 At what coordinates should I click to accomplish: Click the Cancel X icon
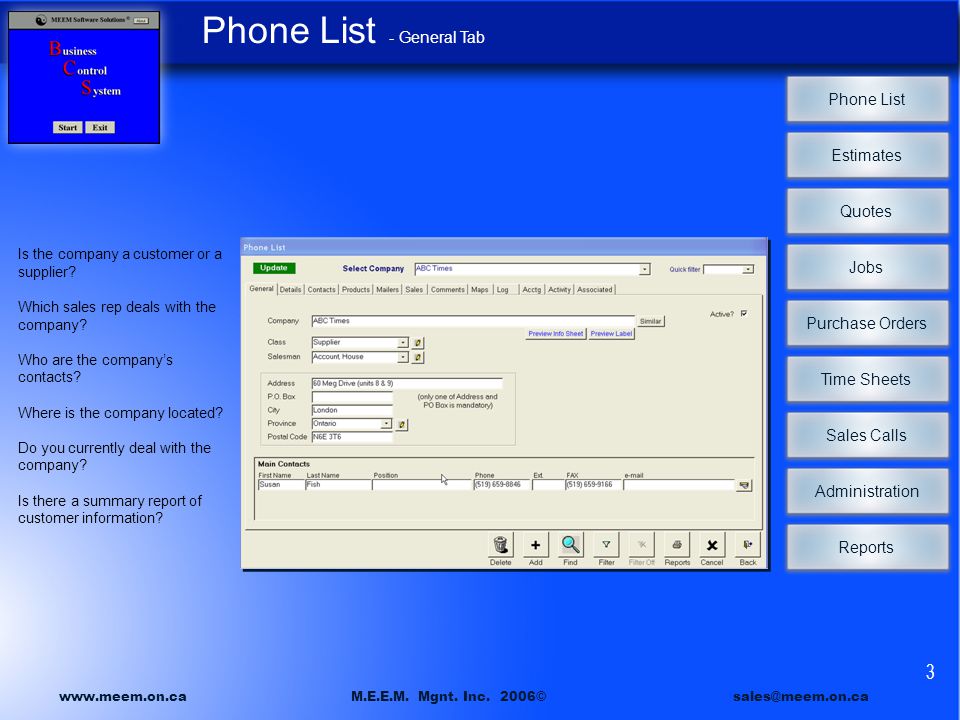pyautogui.click(x=712, y=544)
